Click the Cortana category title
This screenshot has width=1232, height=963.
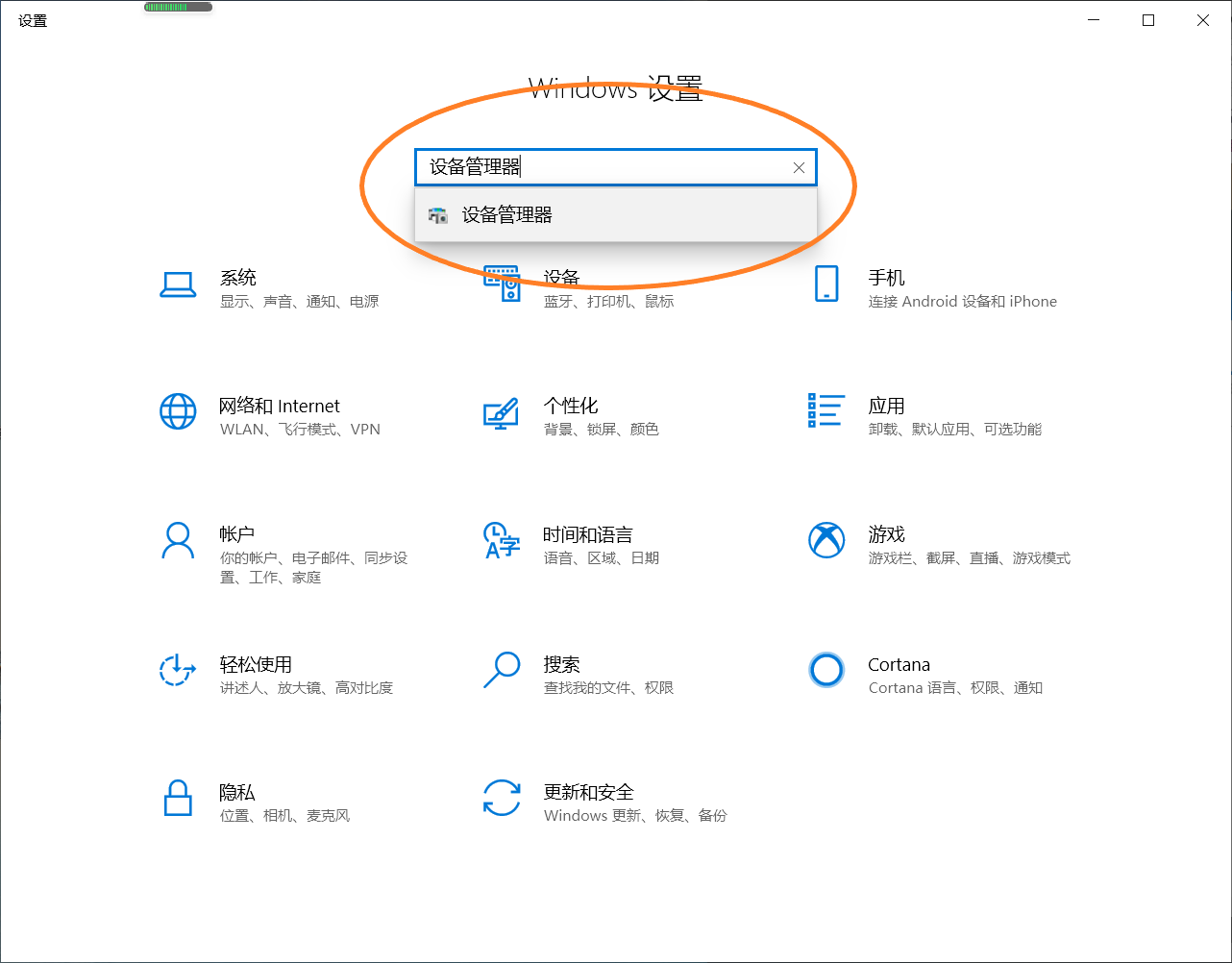coord(899,664)
